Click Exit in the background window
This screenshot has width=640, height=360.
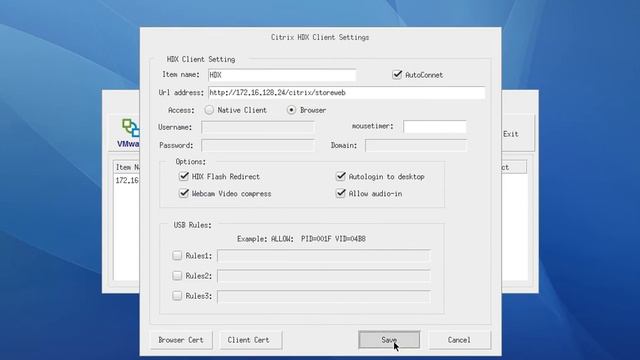pos(511,134)
